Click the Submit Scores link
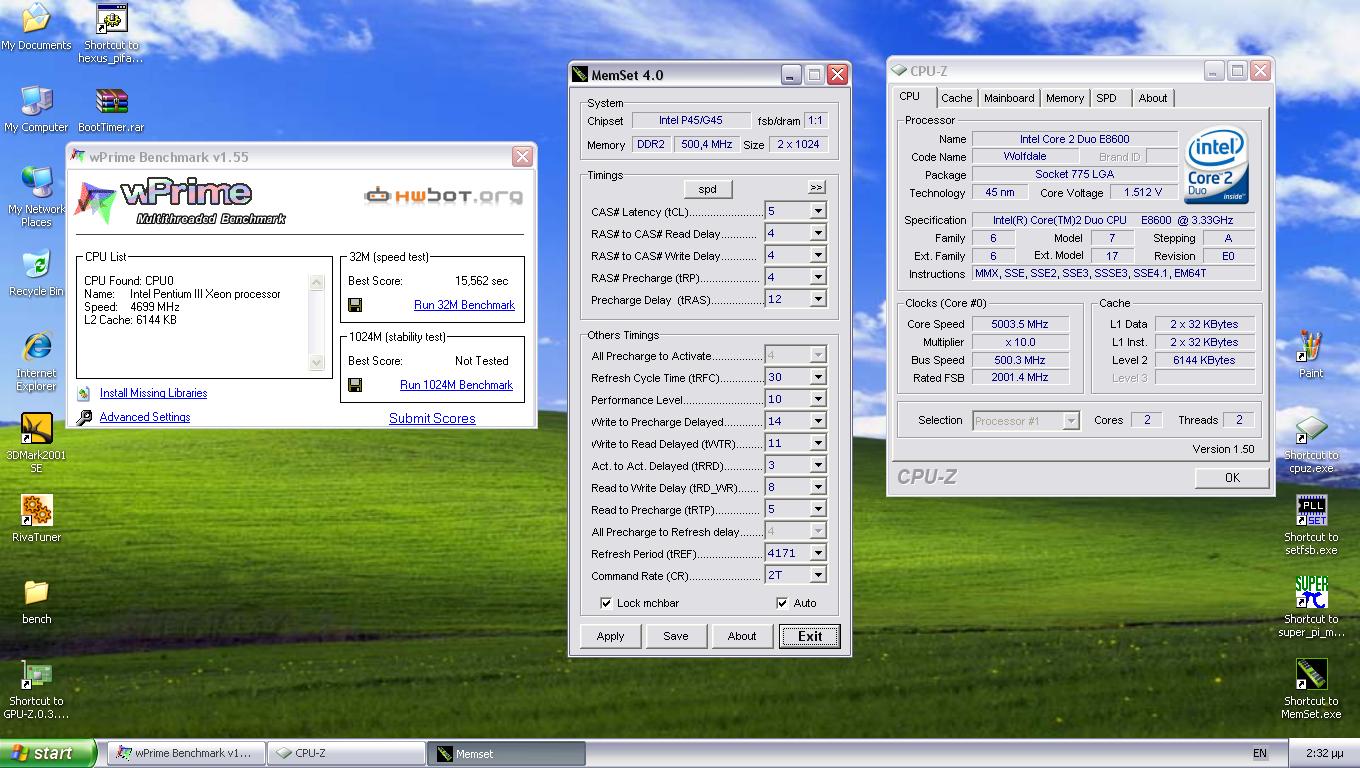The image size is (1360, 768). [432, 418]
